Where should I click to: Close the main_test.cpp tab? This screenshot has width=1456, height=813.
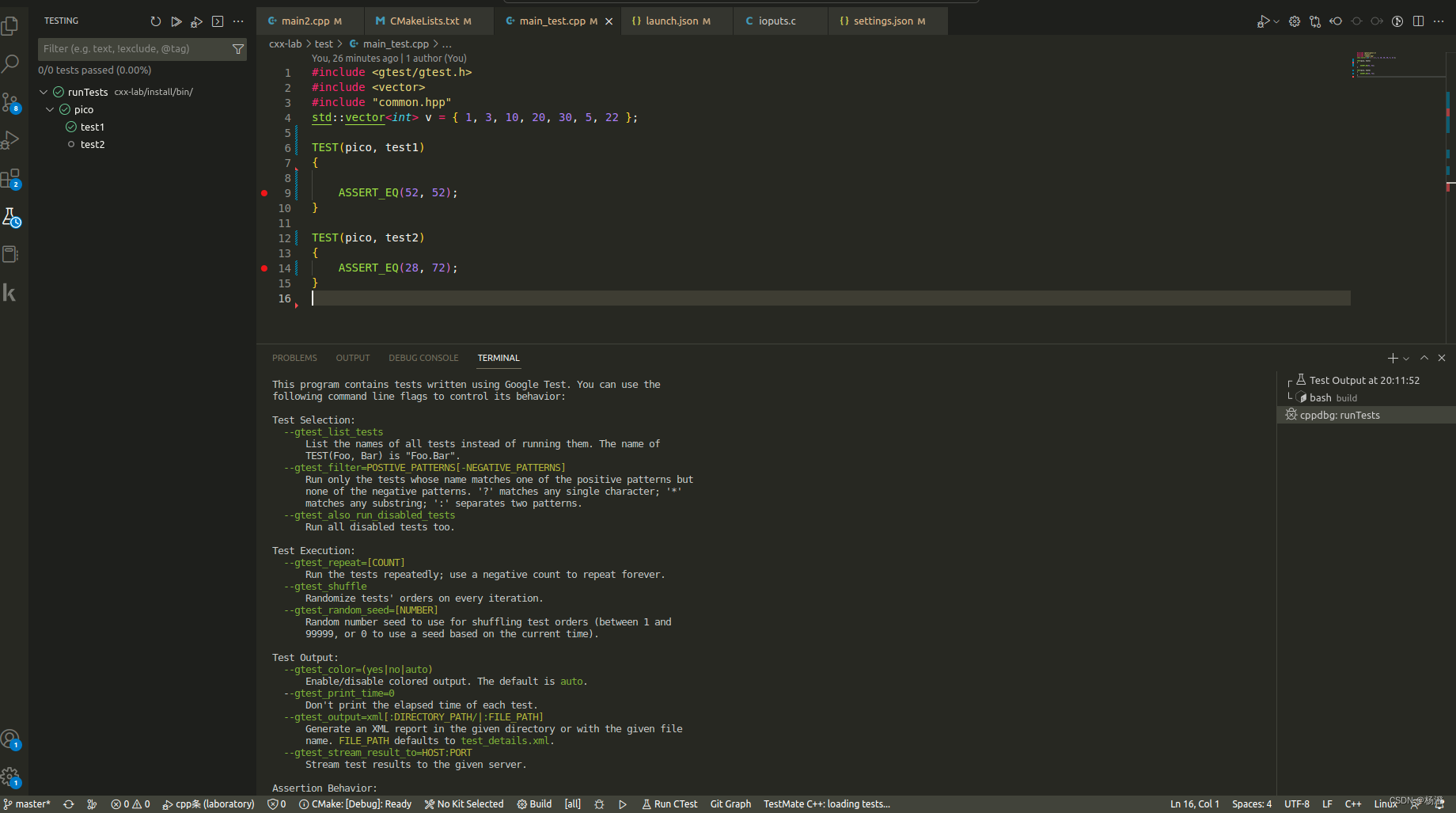pos(609,21)
